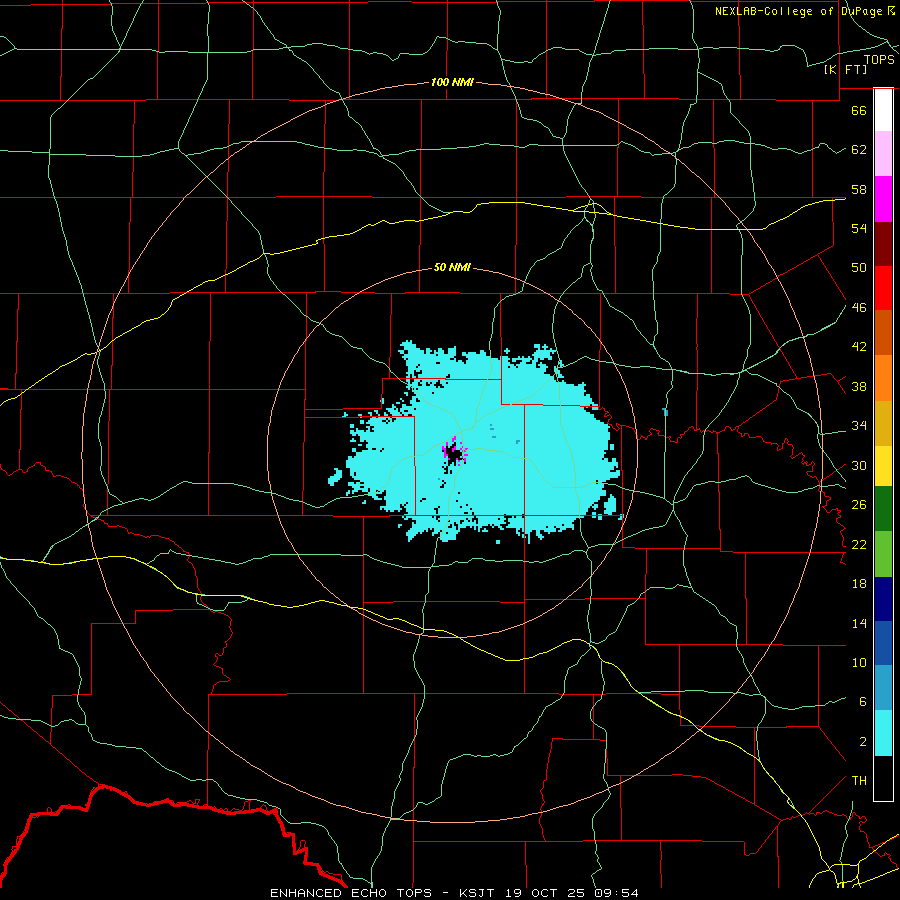The height and width of the screenshot is (900, 900).
Task: Click the gold legend swatch
Action: [x=883, y=422]
